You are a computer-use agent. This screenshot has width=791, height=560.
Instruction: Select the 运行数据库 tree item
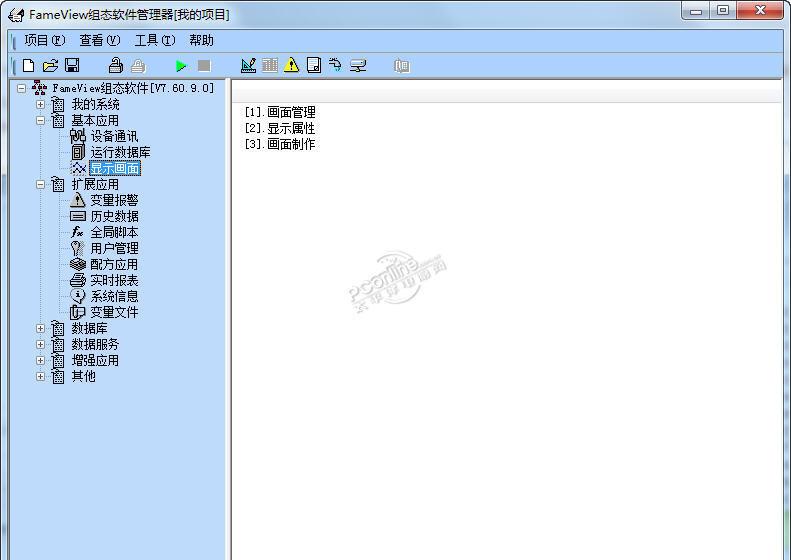pos(121,152)
